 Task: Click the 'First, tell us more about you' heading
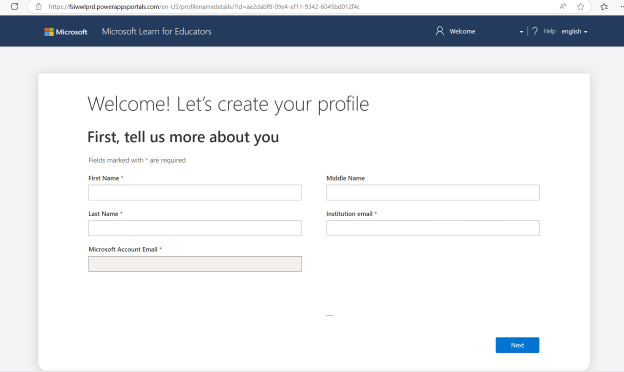[x=183, y=137]
